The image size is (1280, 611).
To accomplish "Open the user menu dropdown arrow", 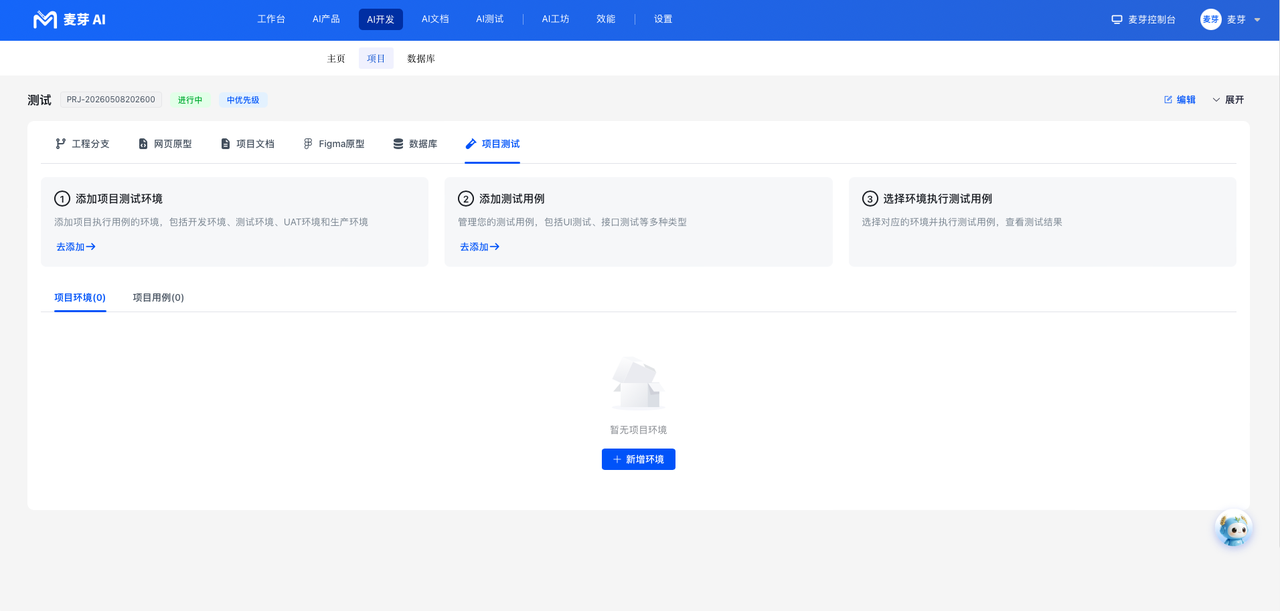I will point(1258,20).
